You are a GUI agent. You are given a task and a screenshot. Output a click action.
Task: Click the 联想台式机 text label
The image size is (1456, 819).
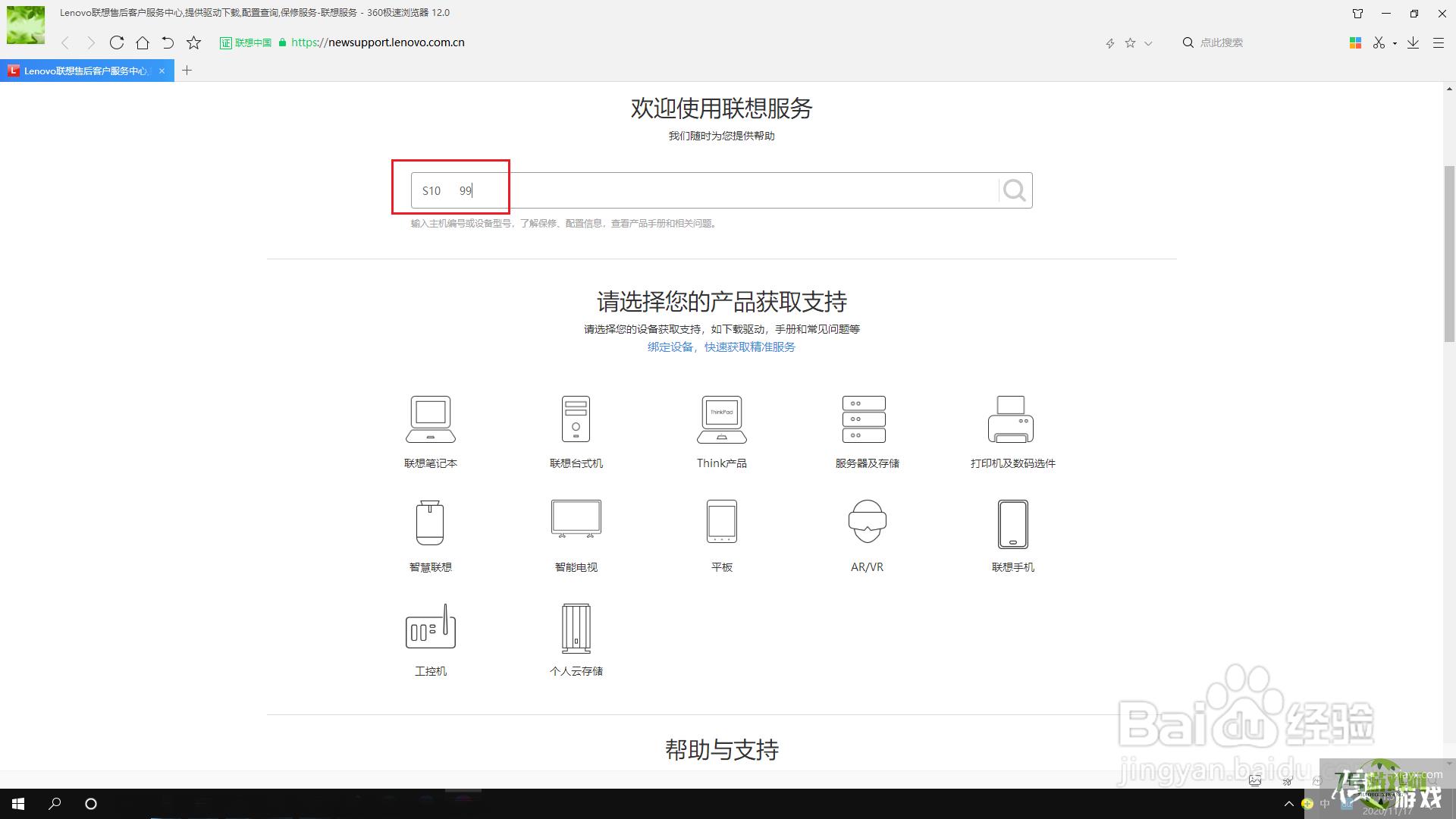(x=576, y=463)
